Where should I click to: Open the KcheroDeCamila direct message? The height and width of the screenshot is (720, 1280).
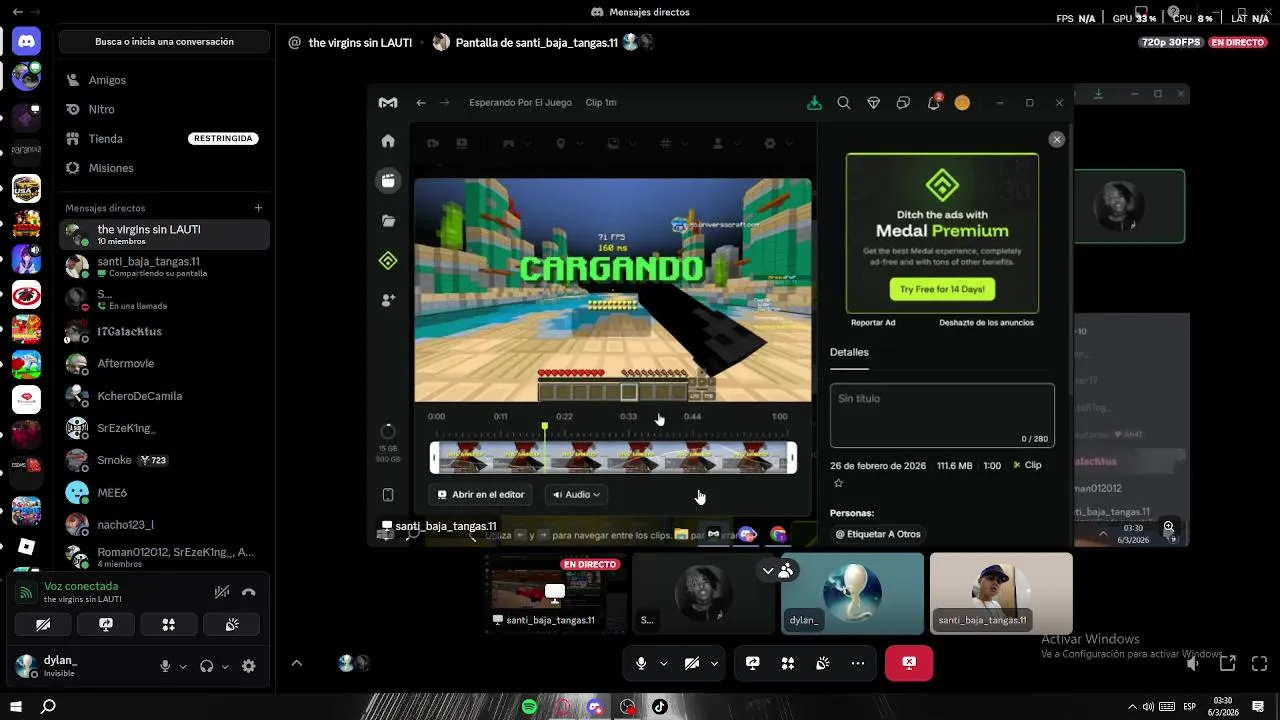click(x=165, y=396)
